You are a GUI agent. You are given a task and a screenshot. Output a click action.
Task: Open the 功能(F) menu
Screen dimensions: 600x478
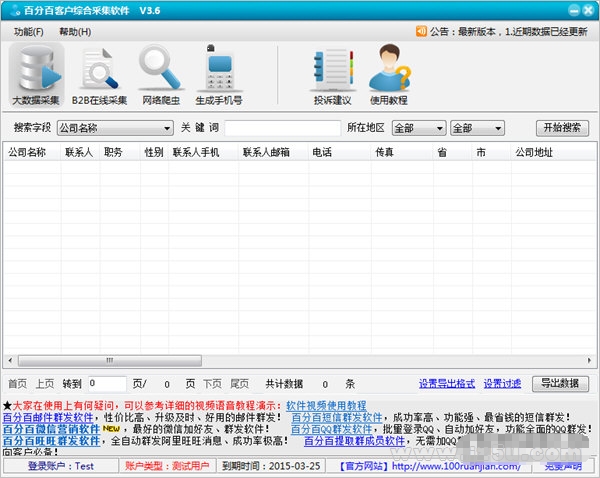click(x=29, y=32)
